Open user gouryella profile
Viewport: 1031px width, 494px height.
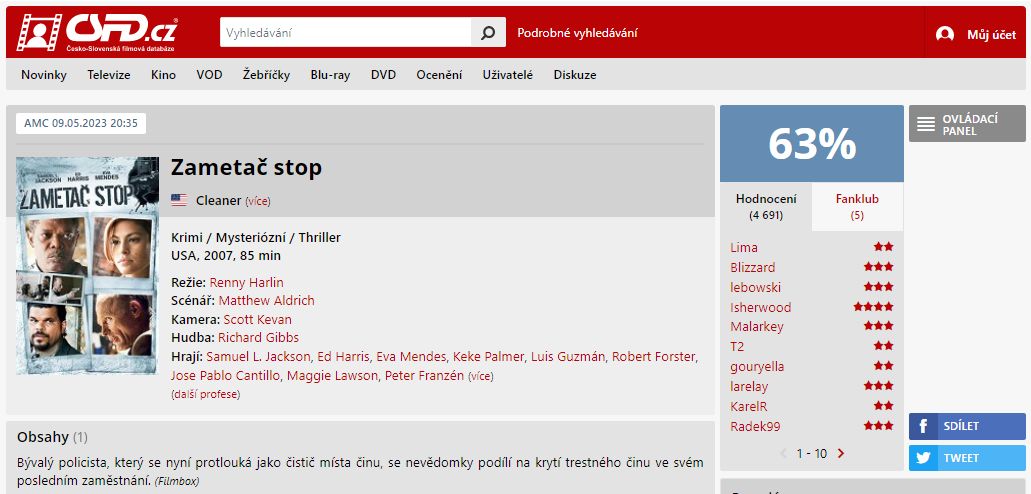pos(757,366)
